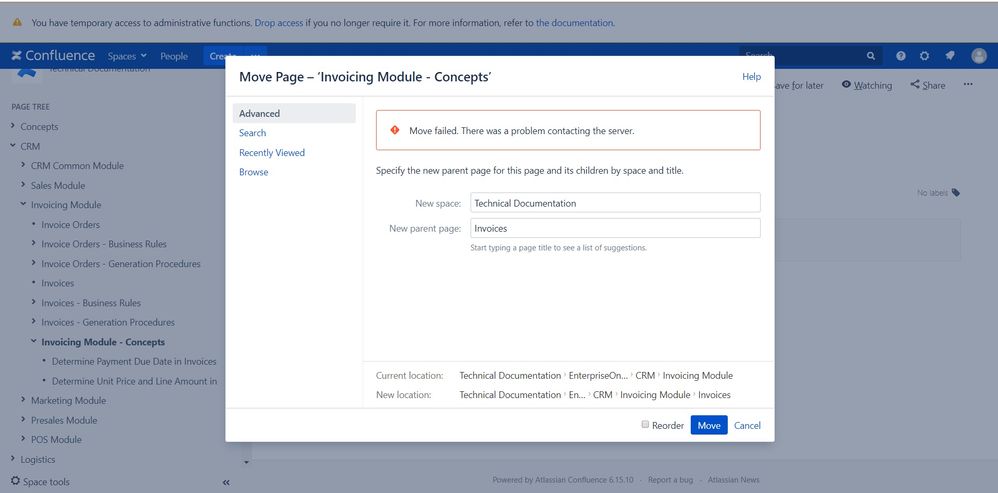
Task: Select the Advanced tab in dialog
Action: point(294,113)
